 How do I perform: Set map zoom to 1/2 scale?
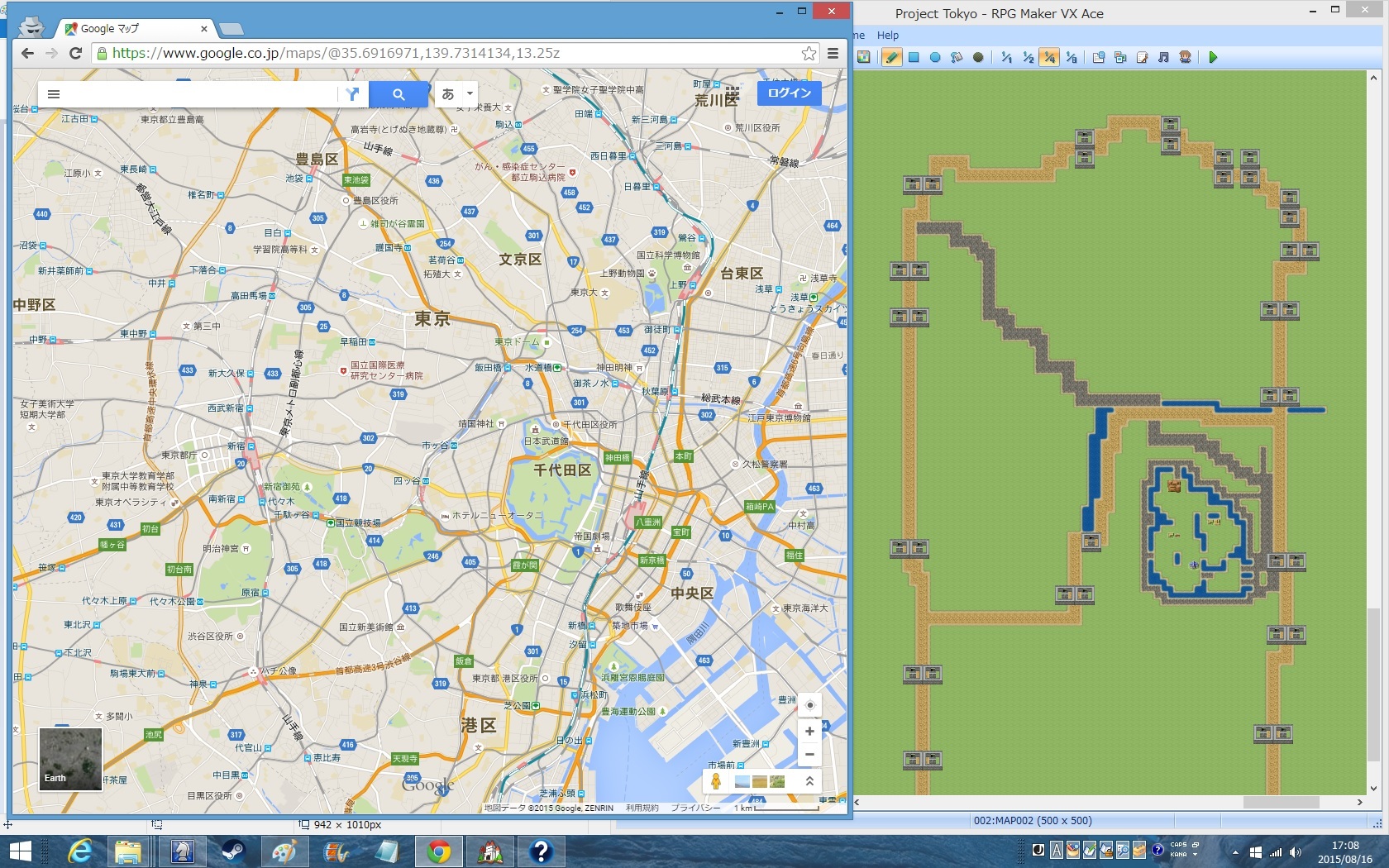pyautogui.click(x=1028, y=57)
